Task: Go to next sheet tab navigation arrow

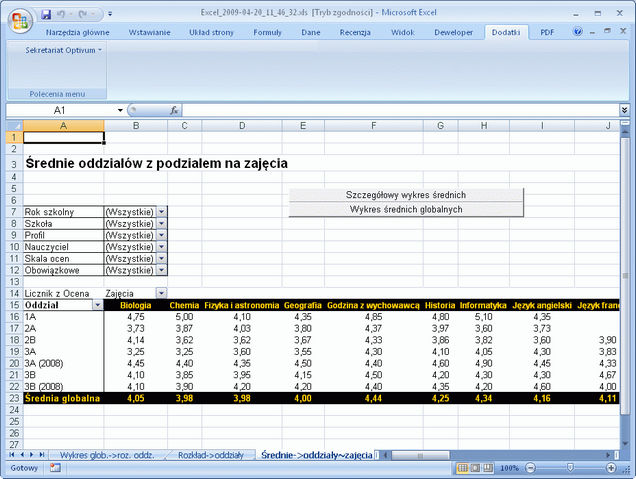Action: point(31,455)
